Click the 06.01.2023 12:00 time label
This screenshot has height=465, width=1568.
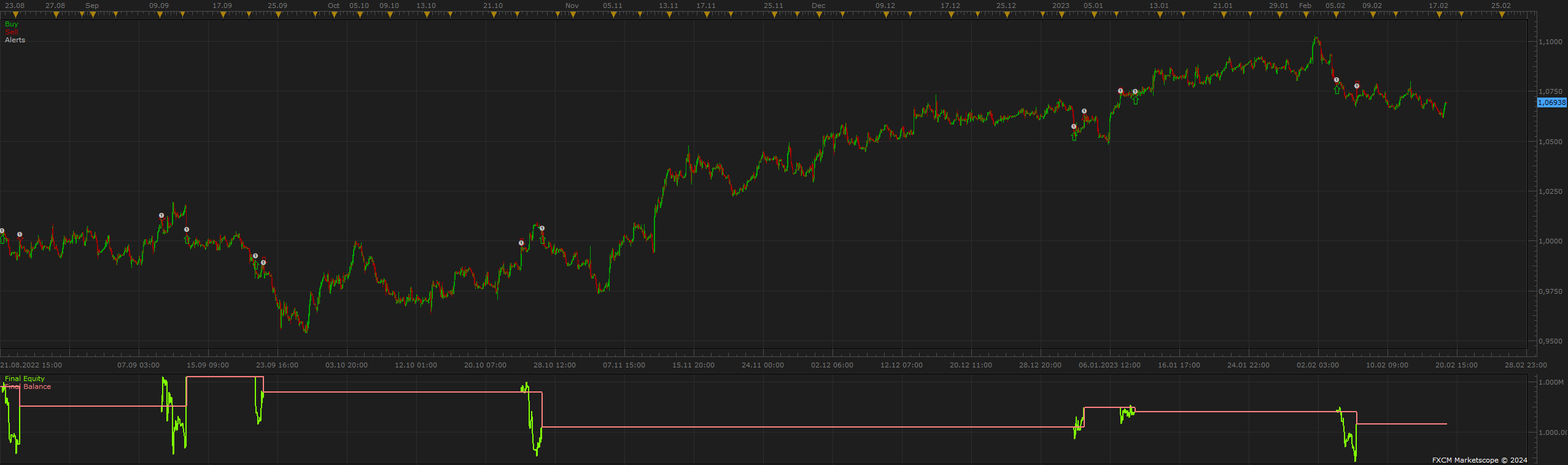pyautogui.click(x=1109, y=365)
